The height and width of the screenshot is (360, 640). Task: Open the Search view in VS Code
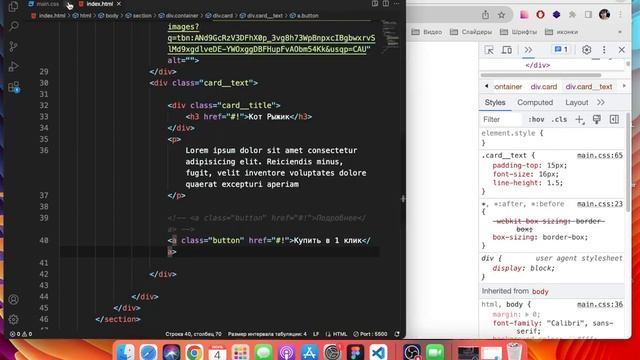tap(13, 26)
